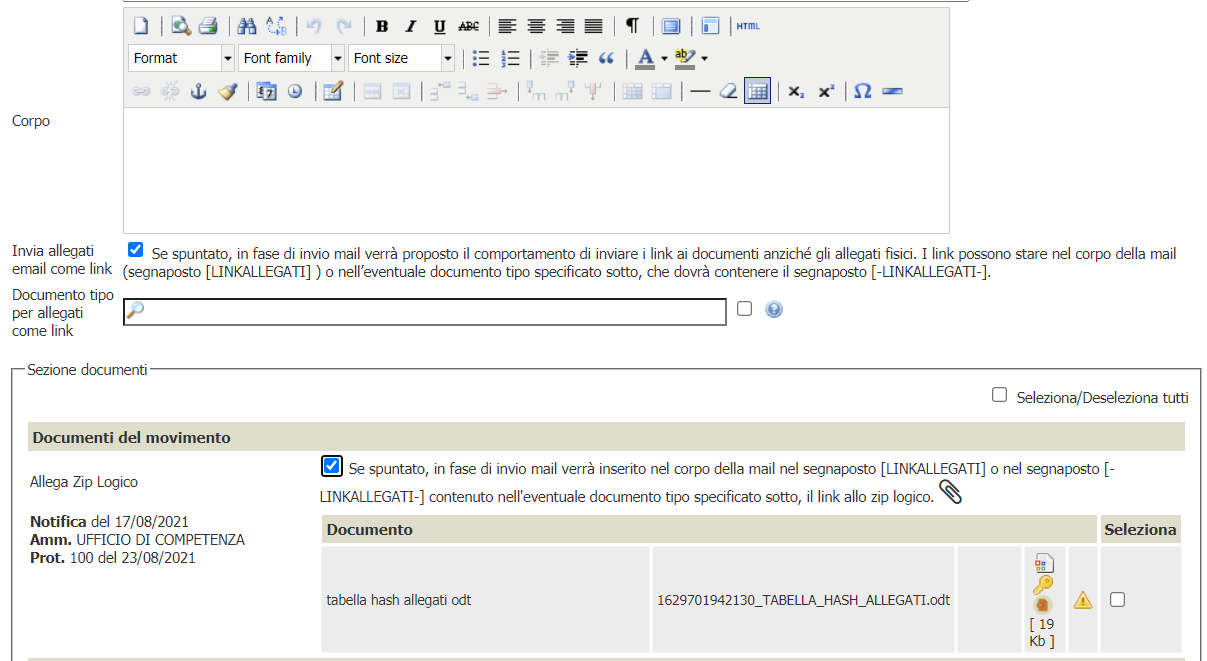Insert a horizontal rule line
The width and height of the screenshot is (1207, 661).
700,91
